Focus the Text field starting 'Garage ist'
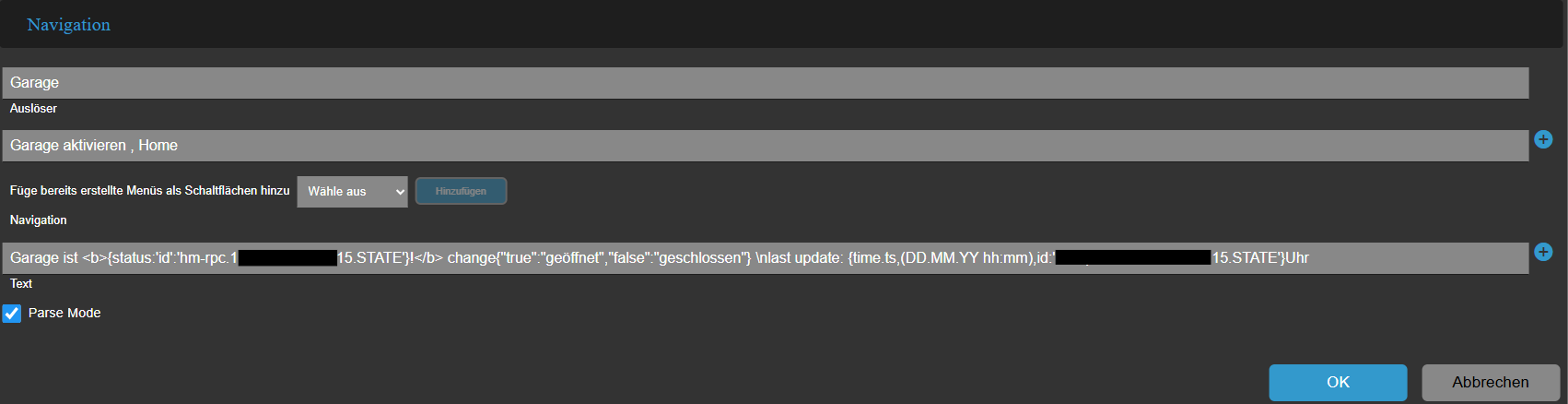This screenshot has height=404, width=1568. click(x=765, y=258)
